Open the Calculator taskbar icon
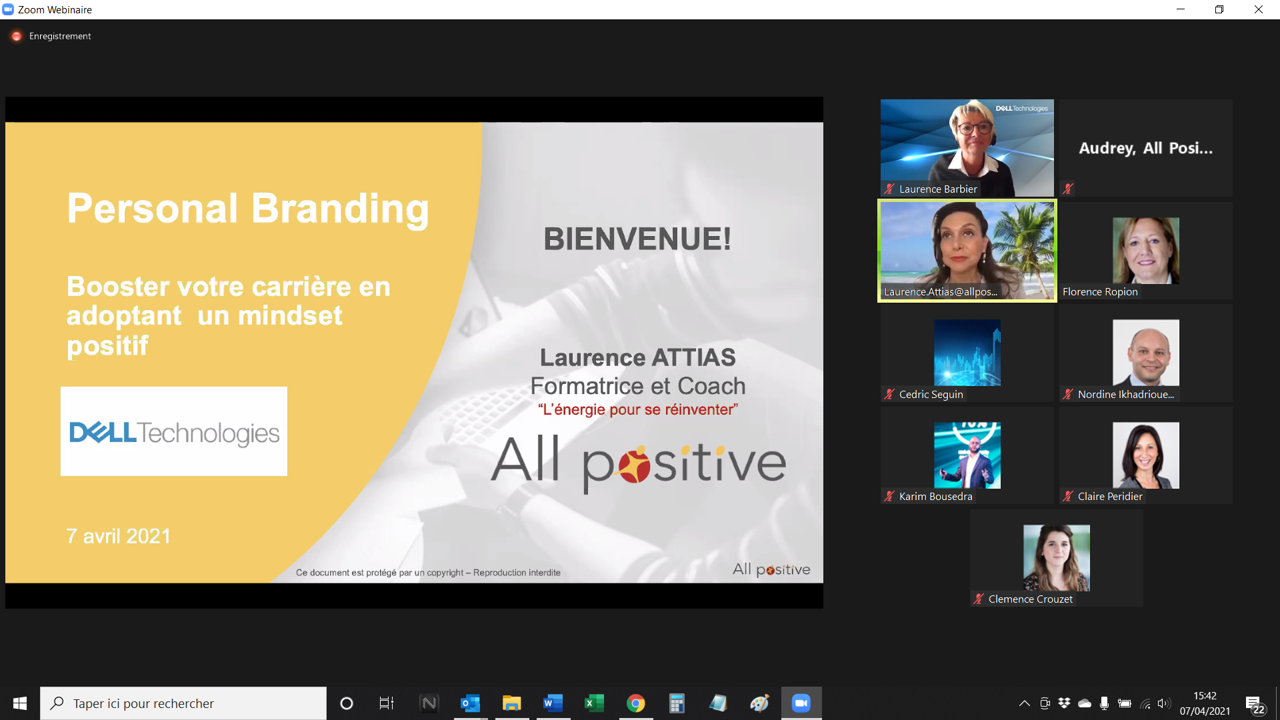The image size is (1280, 720). pos(677,703)
